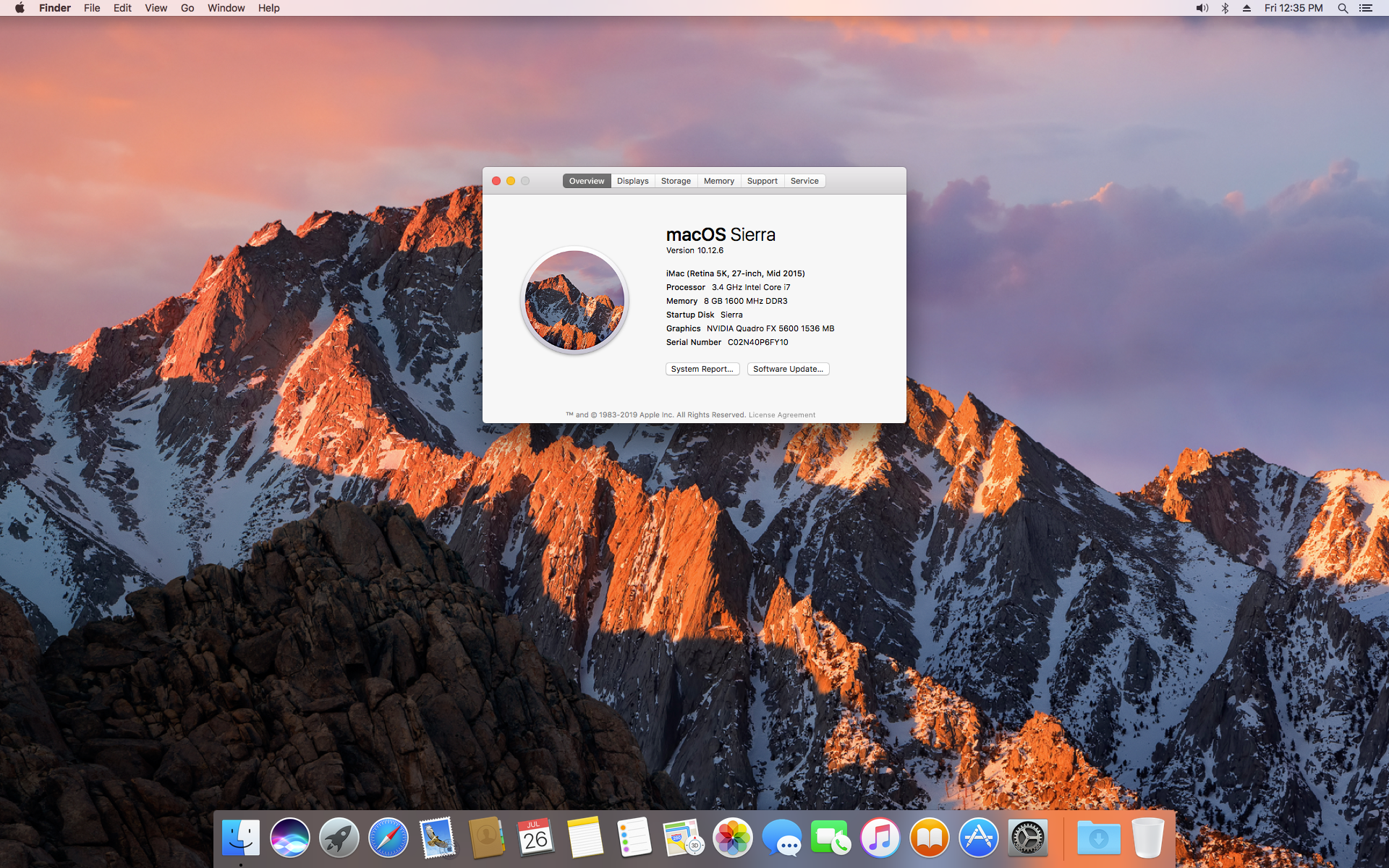The image size is (1389, 868).
Task: Open the Photos app in Dock
Action: [733, 838]
